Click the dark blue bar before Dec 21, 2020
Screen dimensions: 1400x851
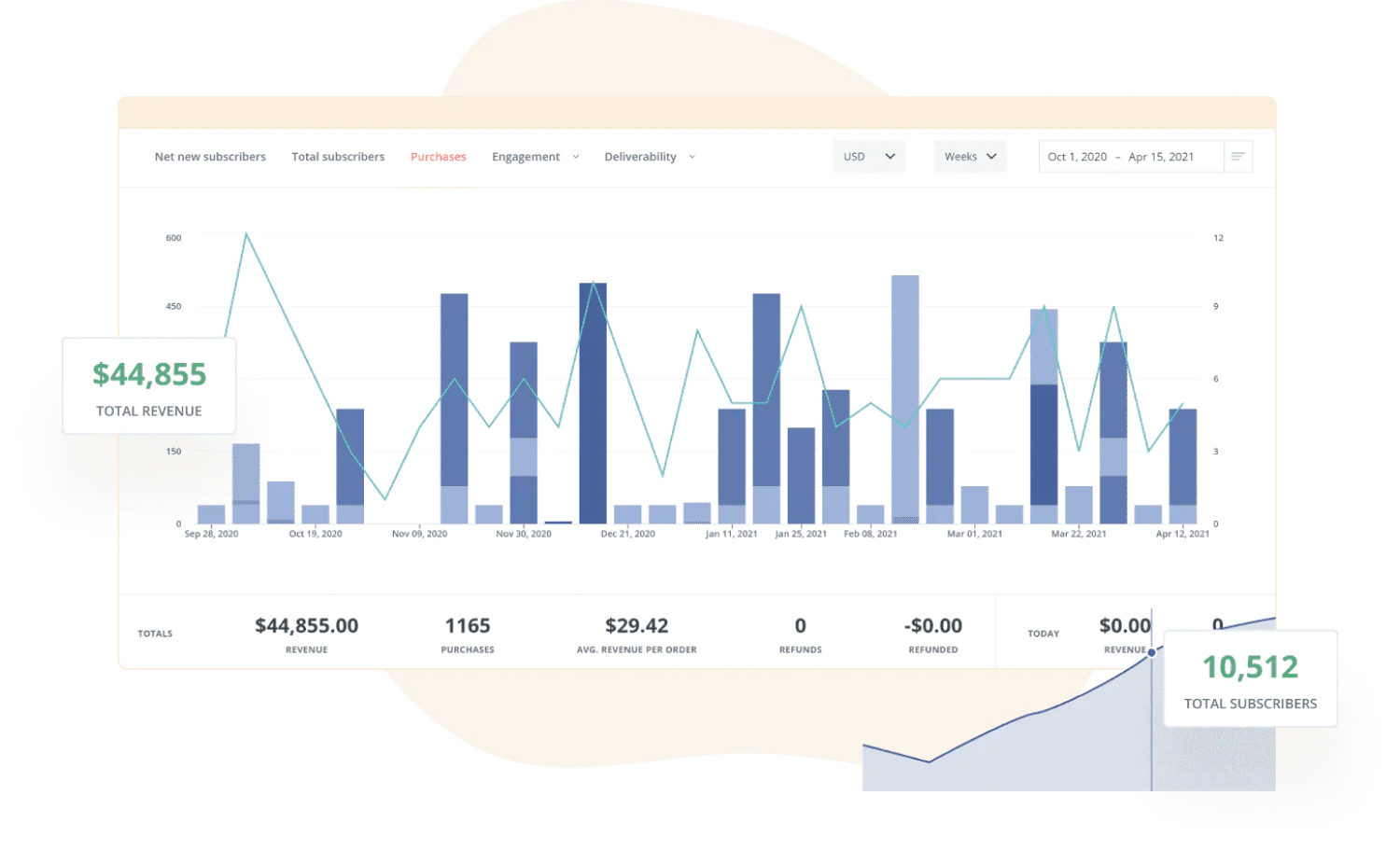[x=593, y=401]
